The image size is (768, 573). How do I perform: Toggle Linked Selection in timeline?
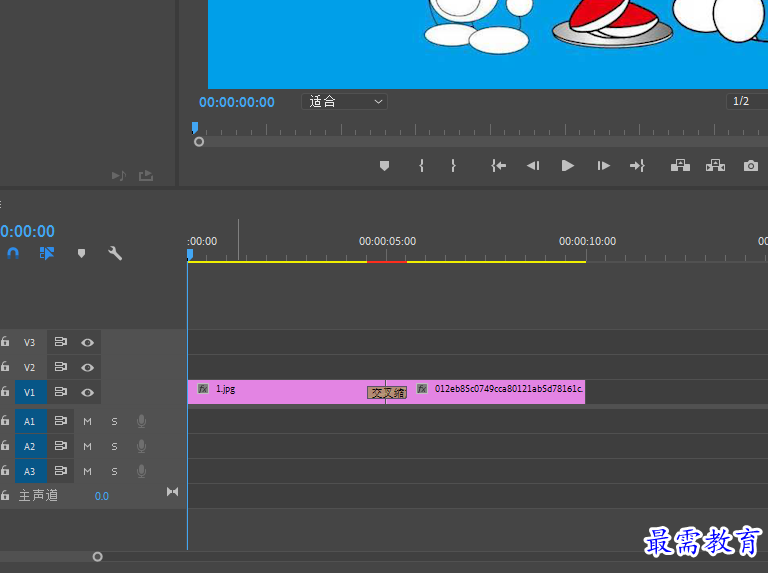(x=47, y=253)
